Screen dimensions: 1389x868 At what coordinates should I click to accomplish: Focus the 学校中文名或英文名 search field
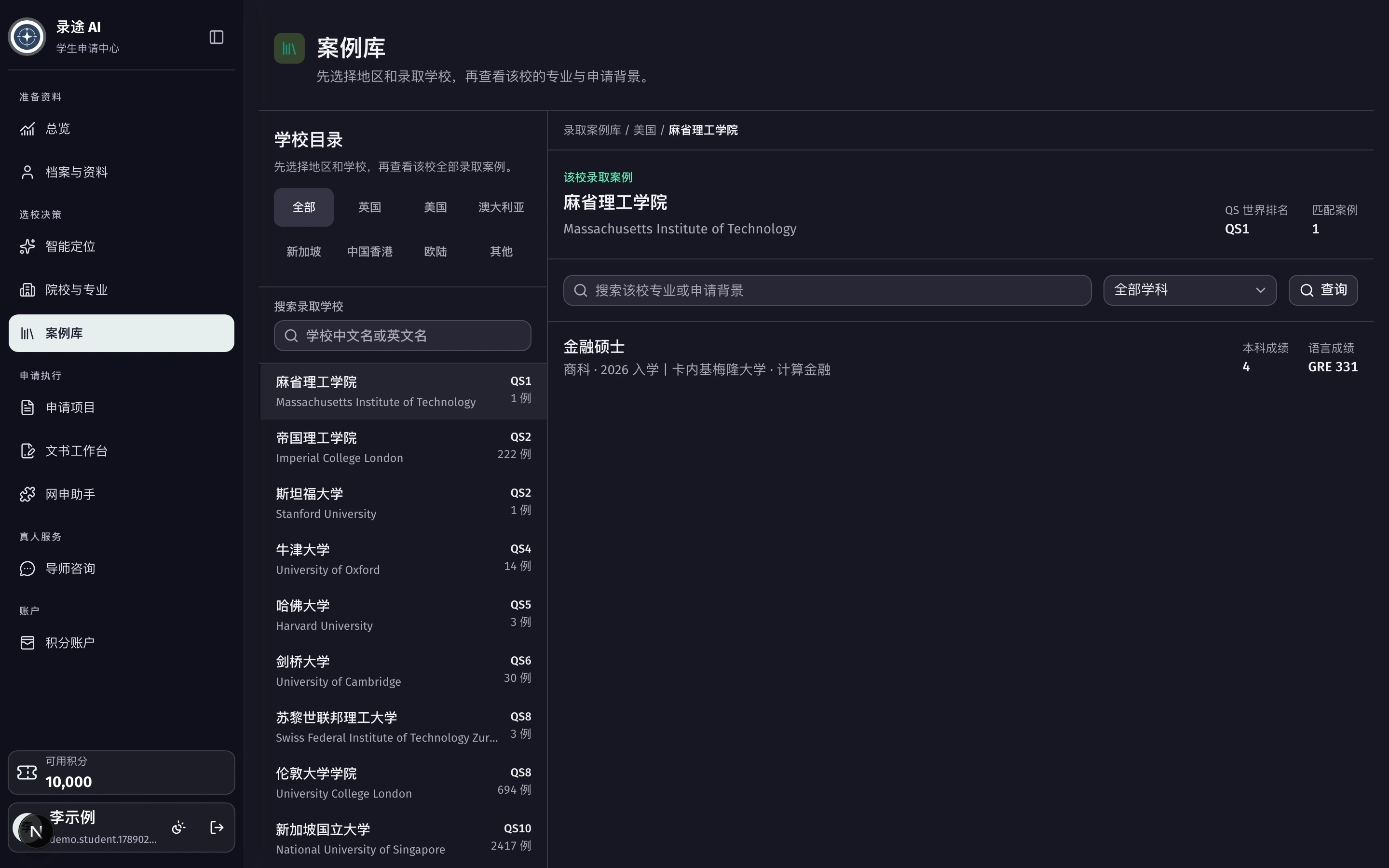pyautogui.click(x=402, y=336)
